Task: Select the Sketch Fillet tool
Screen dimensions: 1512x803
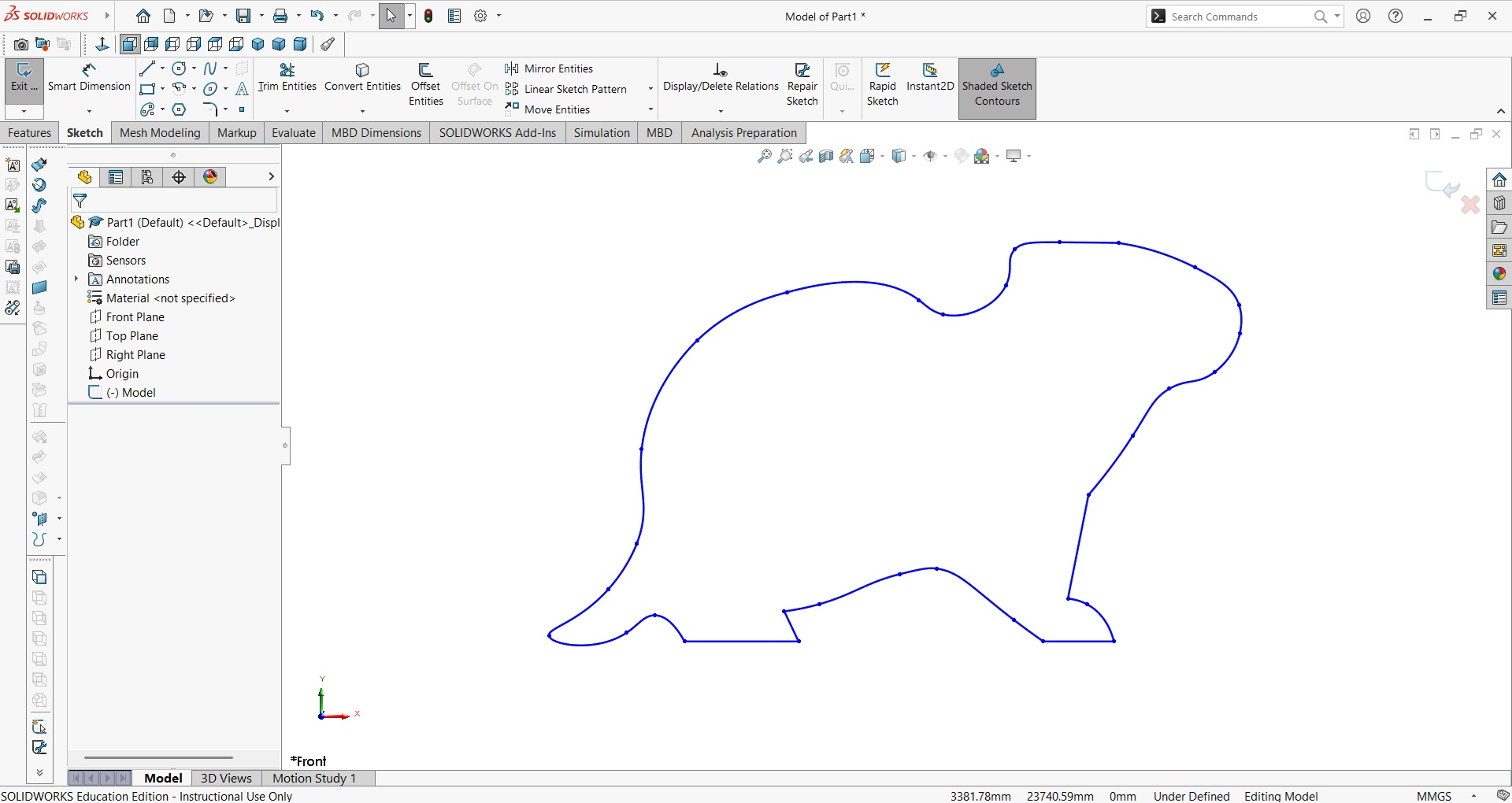Action: (210, 109)
